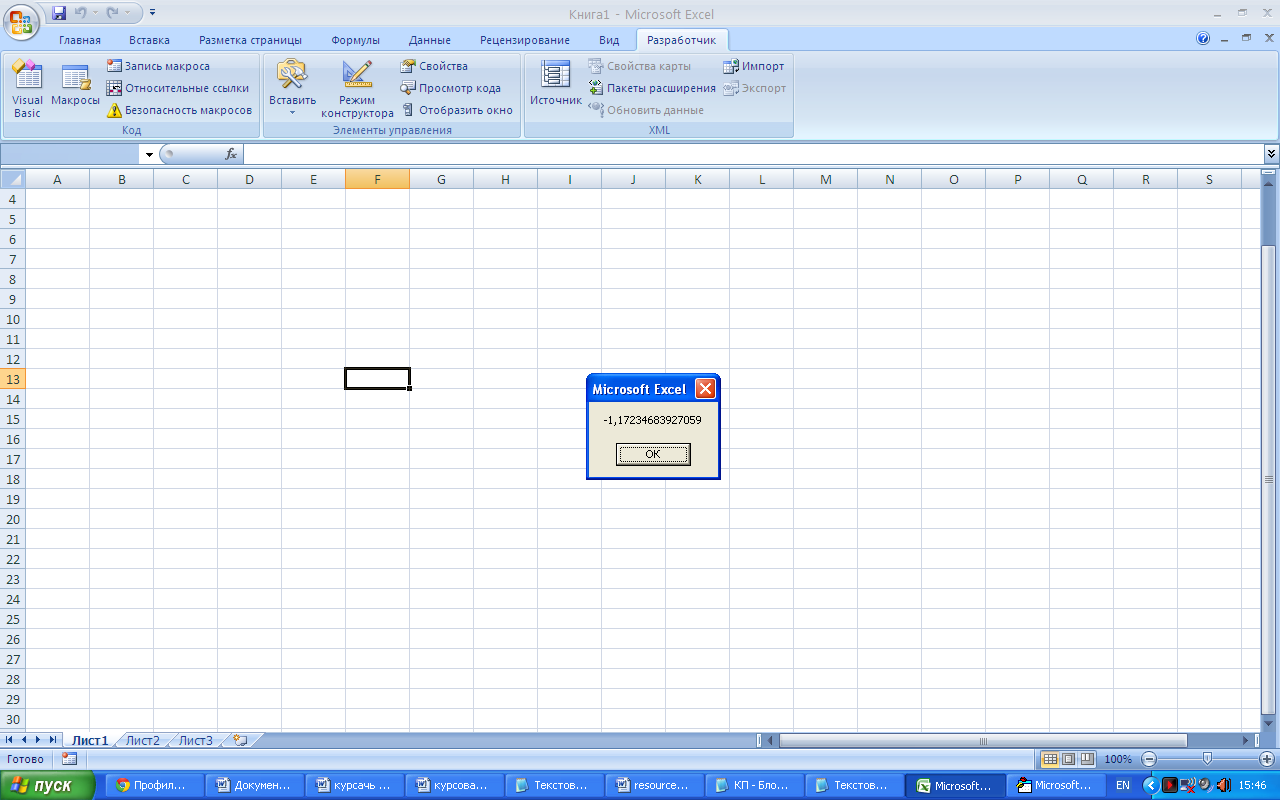The image size is (1280, 800).
Task: Click the volume speaker tray icon
Action: pos(1223,785)
